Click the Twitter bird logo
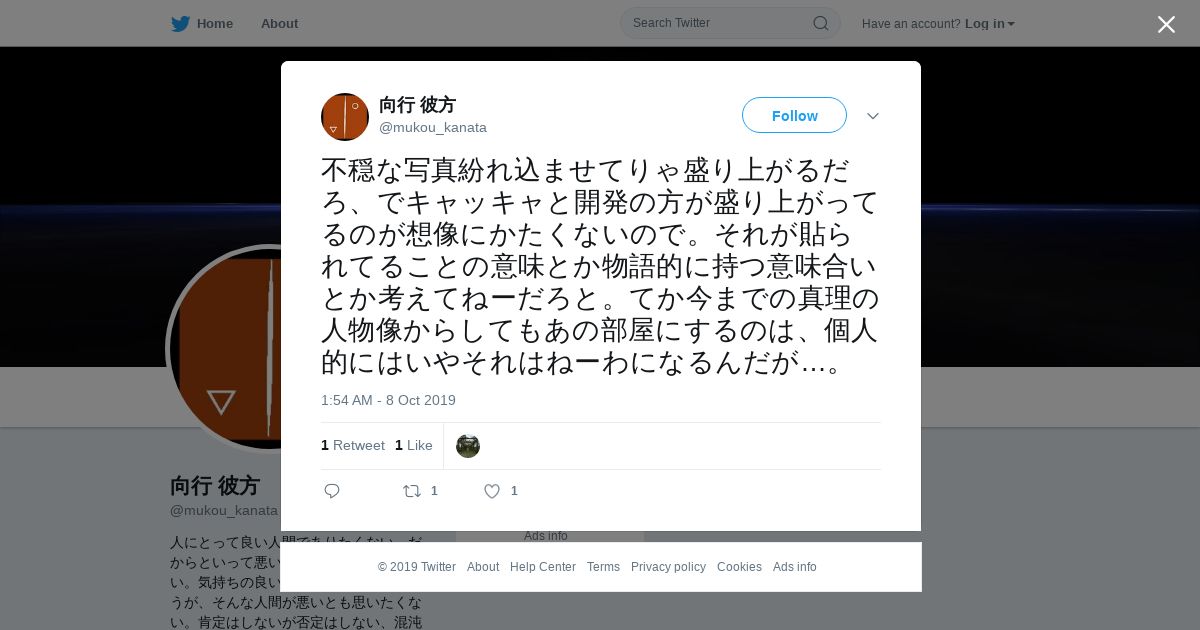This screenshot has height=630, width=1200. [180, 23]
